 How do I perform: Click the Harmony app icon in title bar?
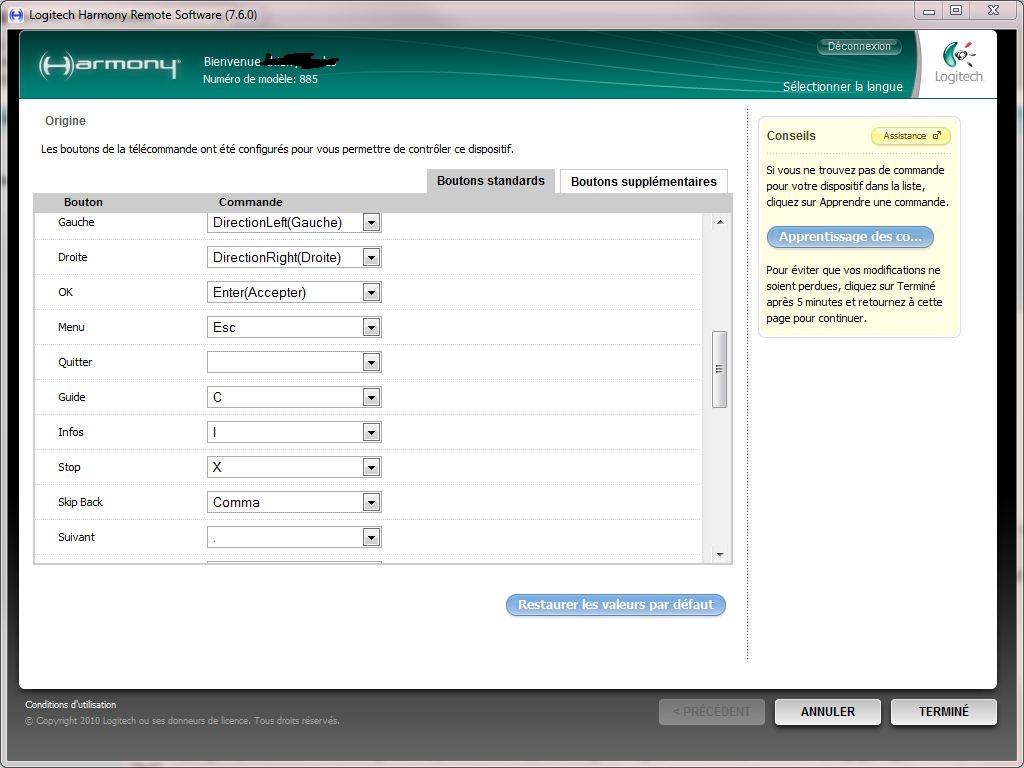point(16,14)
